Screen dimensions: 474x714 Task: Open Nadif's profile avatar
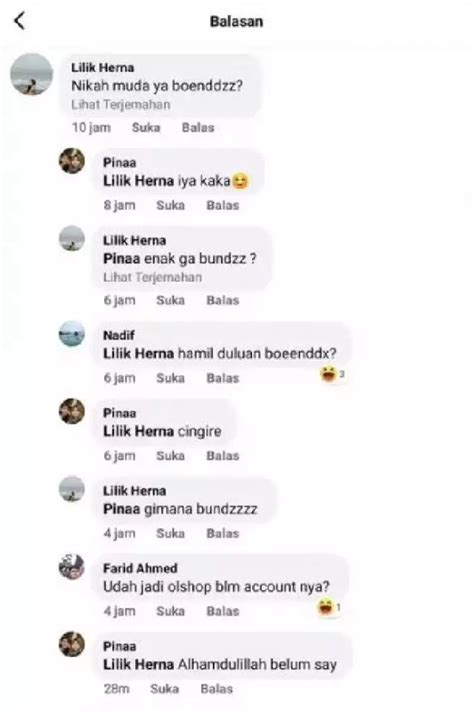coord(72,334)
